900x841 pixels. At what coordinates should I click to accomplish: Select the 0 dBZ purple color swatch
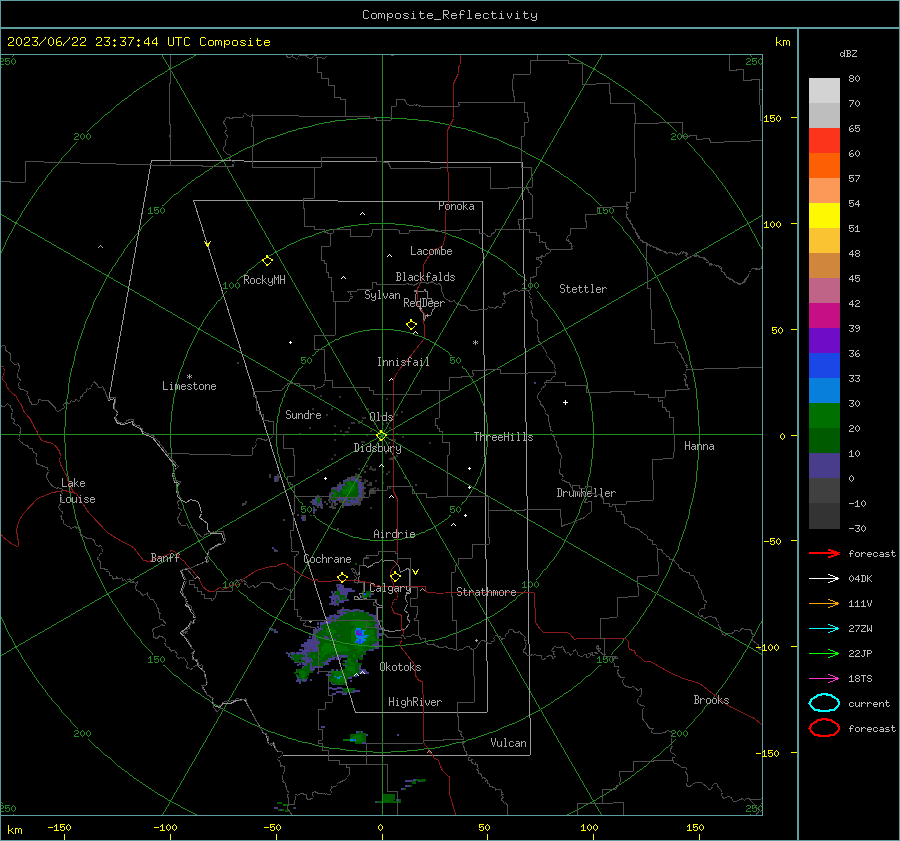pos(824,466)
